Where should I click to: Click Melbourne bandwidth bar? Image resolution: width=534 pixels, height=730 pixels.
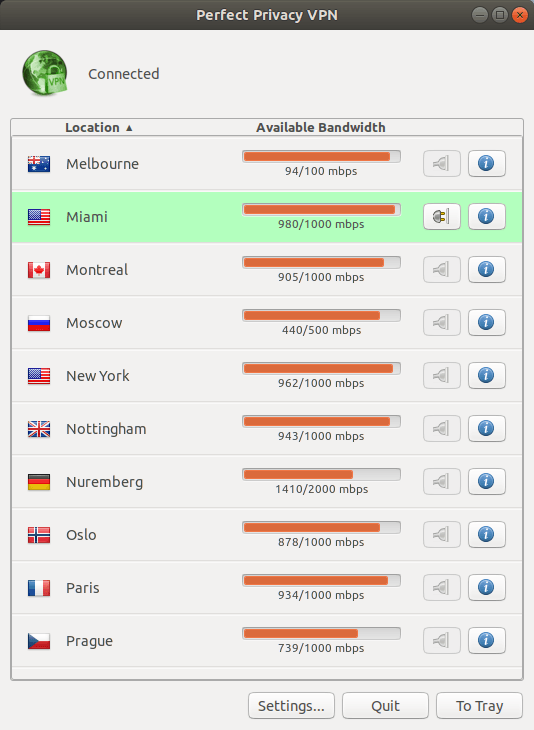[321, 156]
